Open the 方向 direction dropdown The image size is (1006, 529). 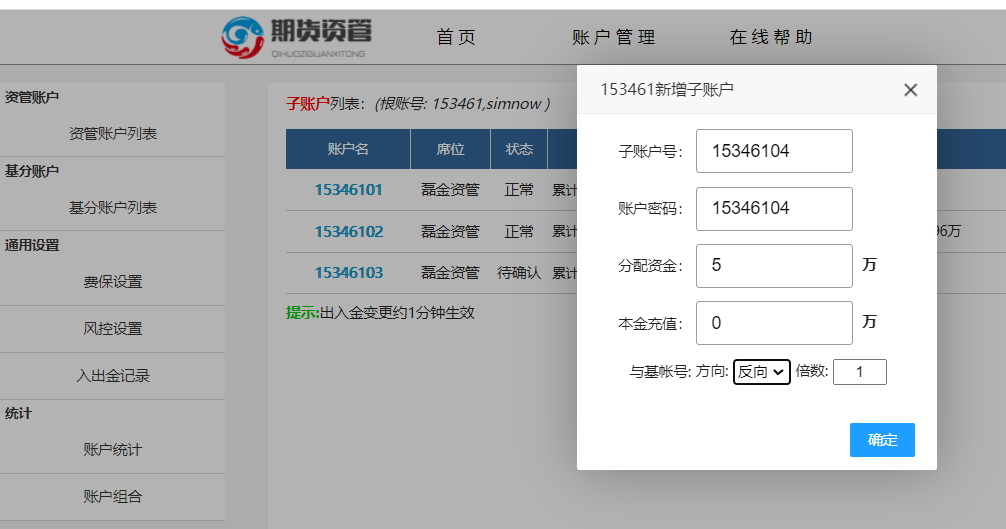tap(761, 372)
